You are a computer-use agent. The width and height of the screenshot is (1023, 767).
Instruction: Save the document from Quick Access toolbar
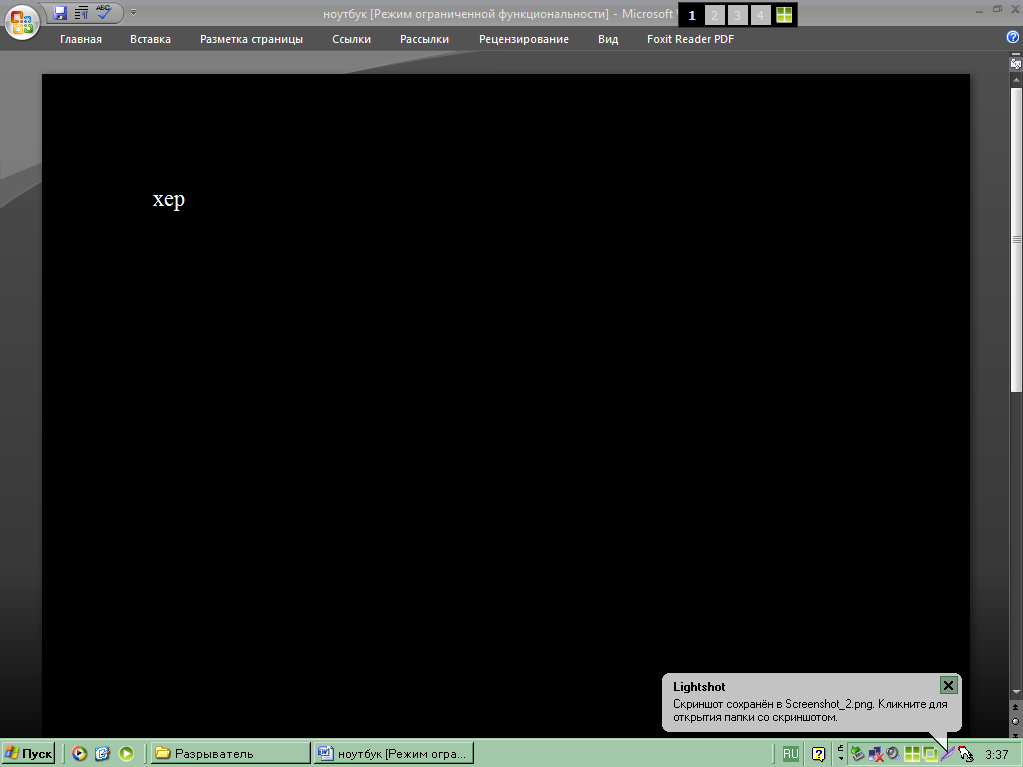tap(60, 13)
